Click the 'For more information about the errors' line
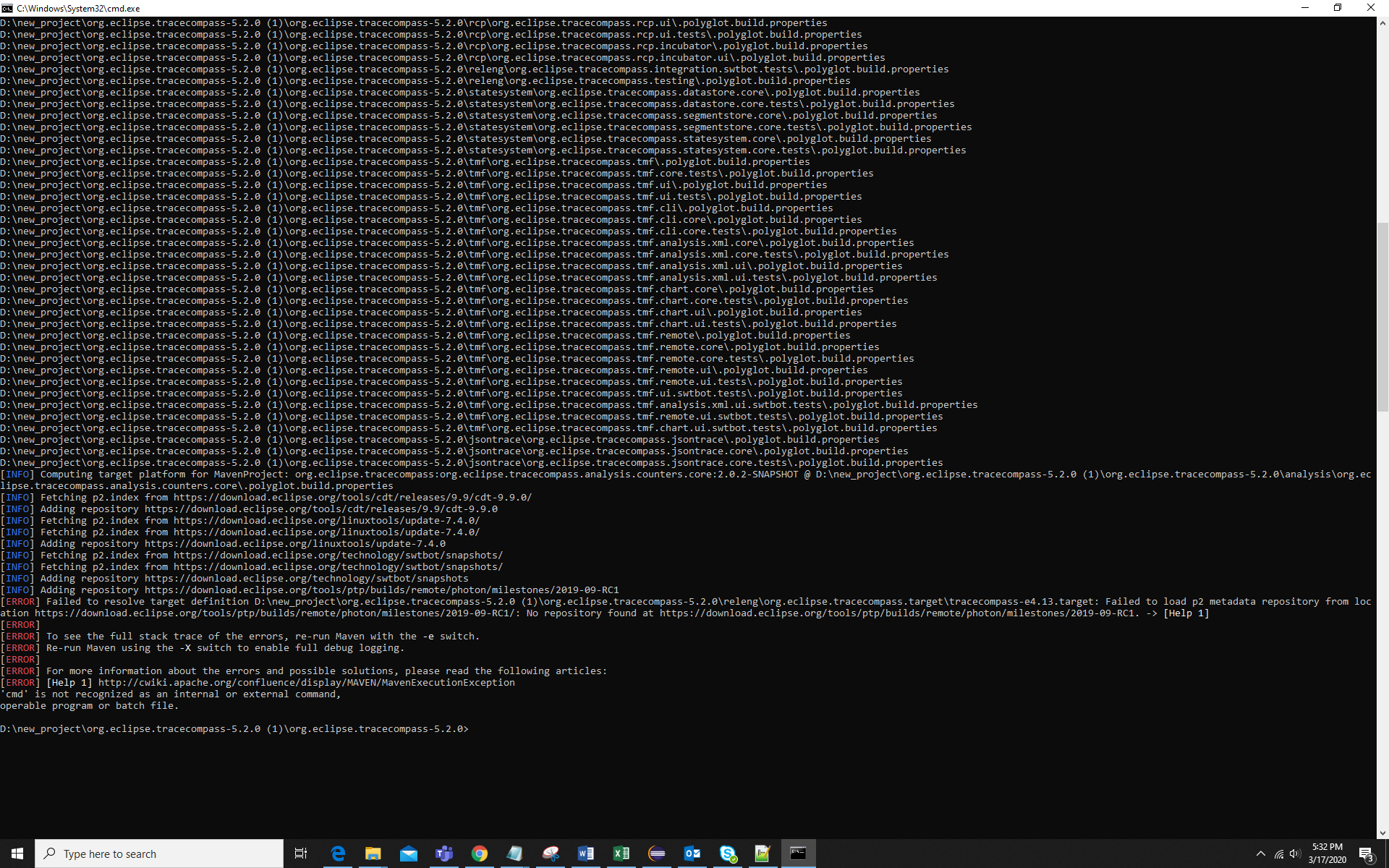This screenshot has height=868, width=1389. pos(304,671)
